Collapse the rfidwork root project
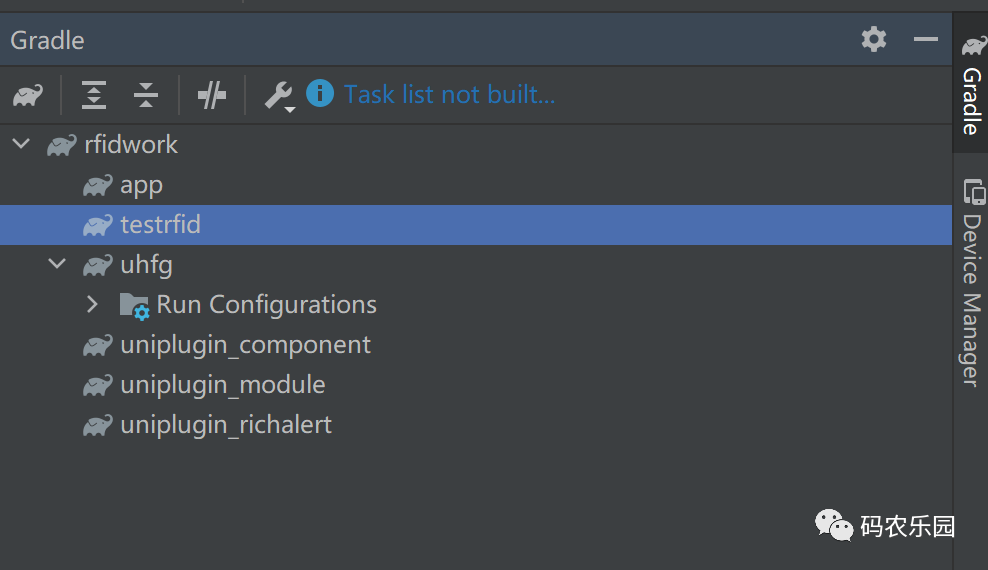Screen dimensions: 988x570 point(21,144)
